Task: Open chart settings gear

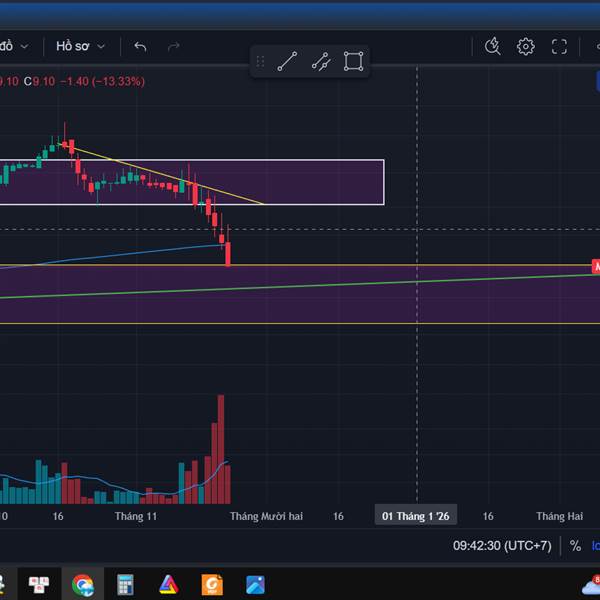Action: [x=526, y=47]
